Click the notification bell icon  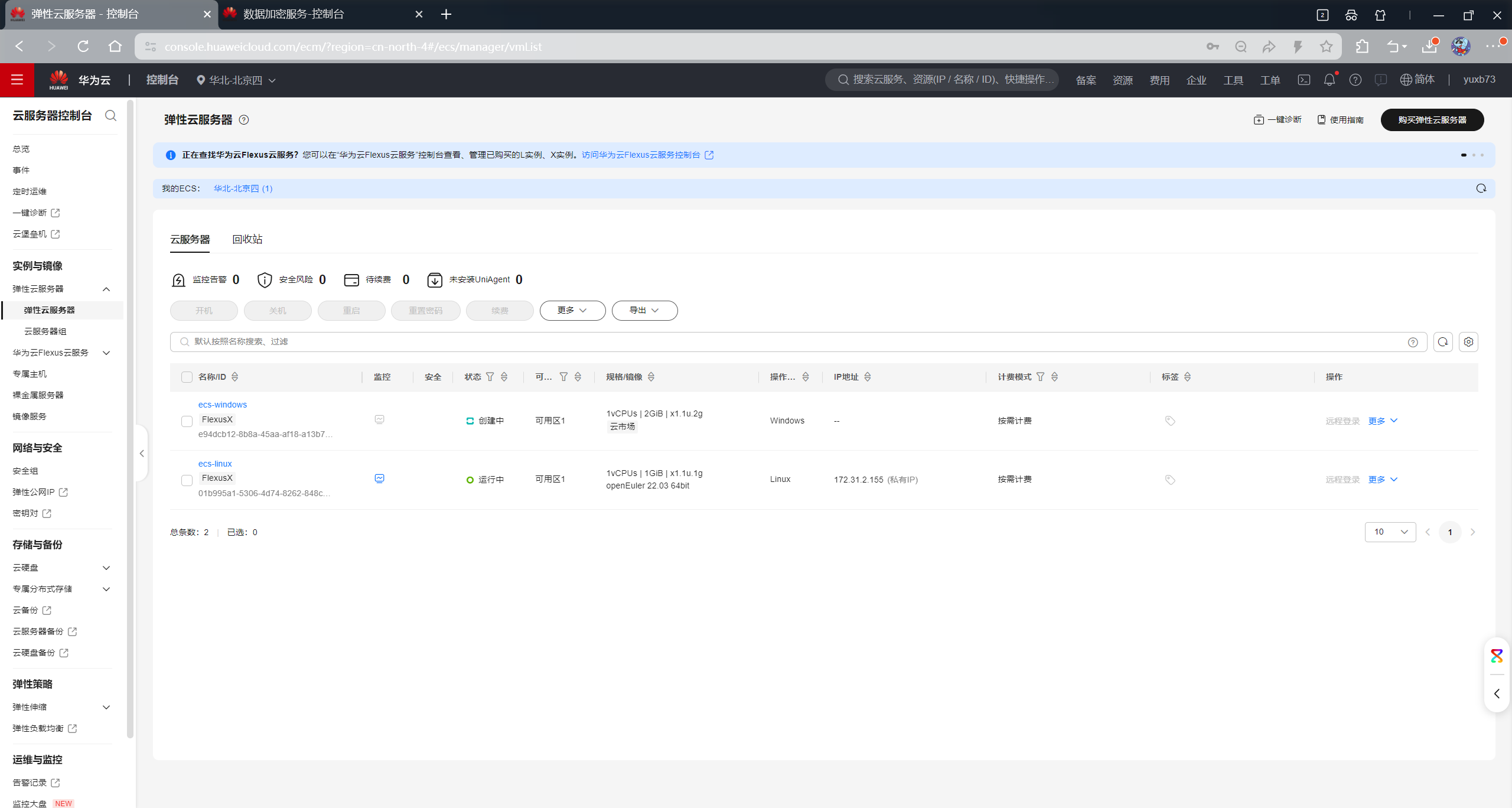[x=1329, y=80]
